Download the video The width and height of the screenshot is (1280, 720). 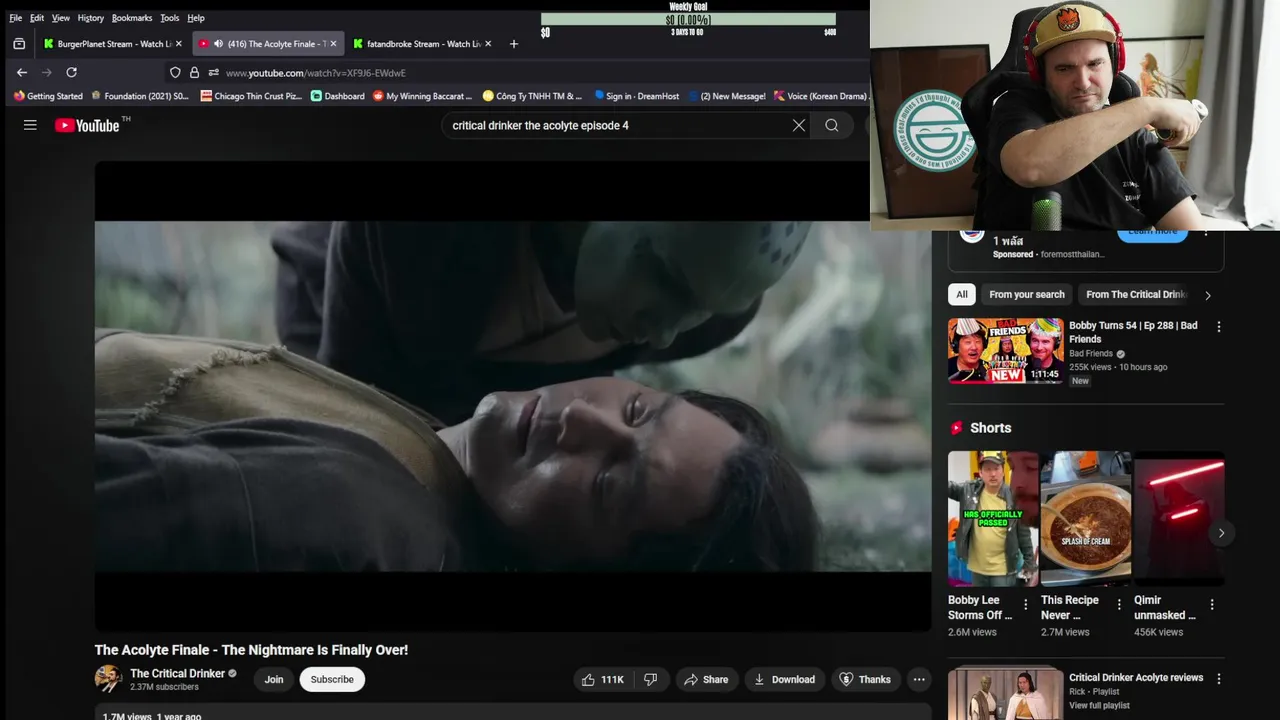pyautogui.click(x=784, y=679)
